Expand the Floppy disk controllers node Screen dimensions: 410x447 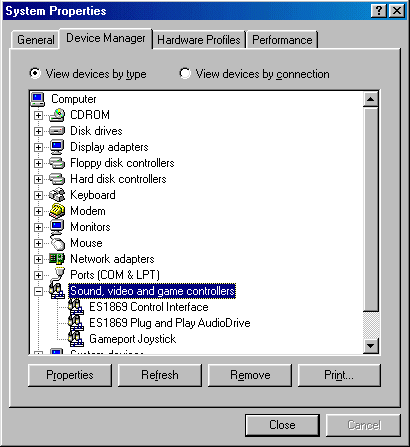[38, 163]
